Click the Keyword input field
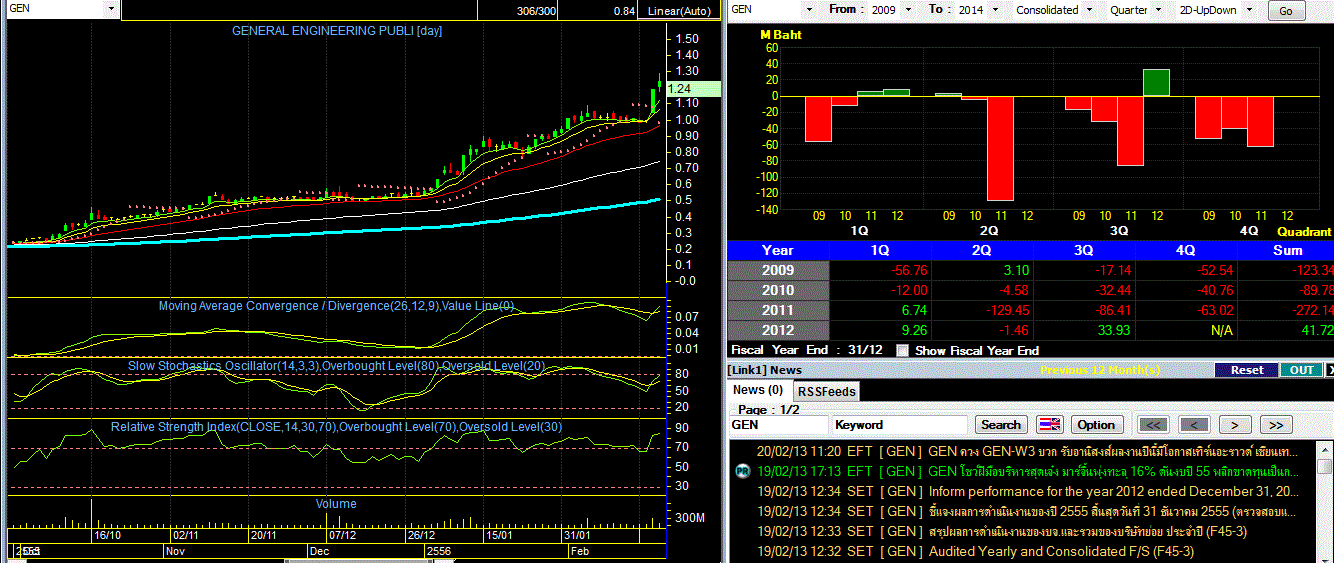Image resolution: width=1334 pixels, height=563 pixels. pos(899,425)
